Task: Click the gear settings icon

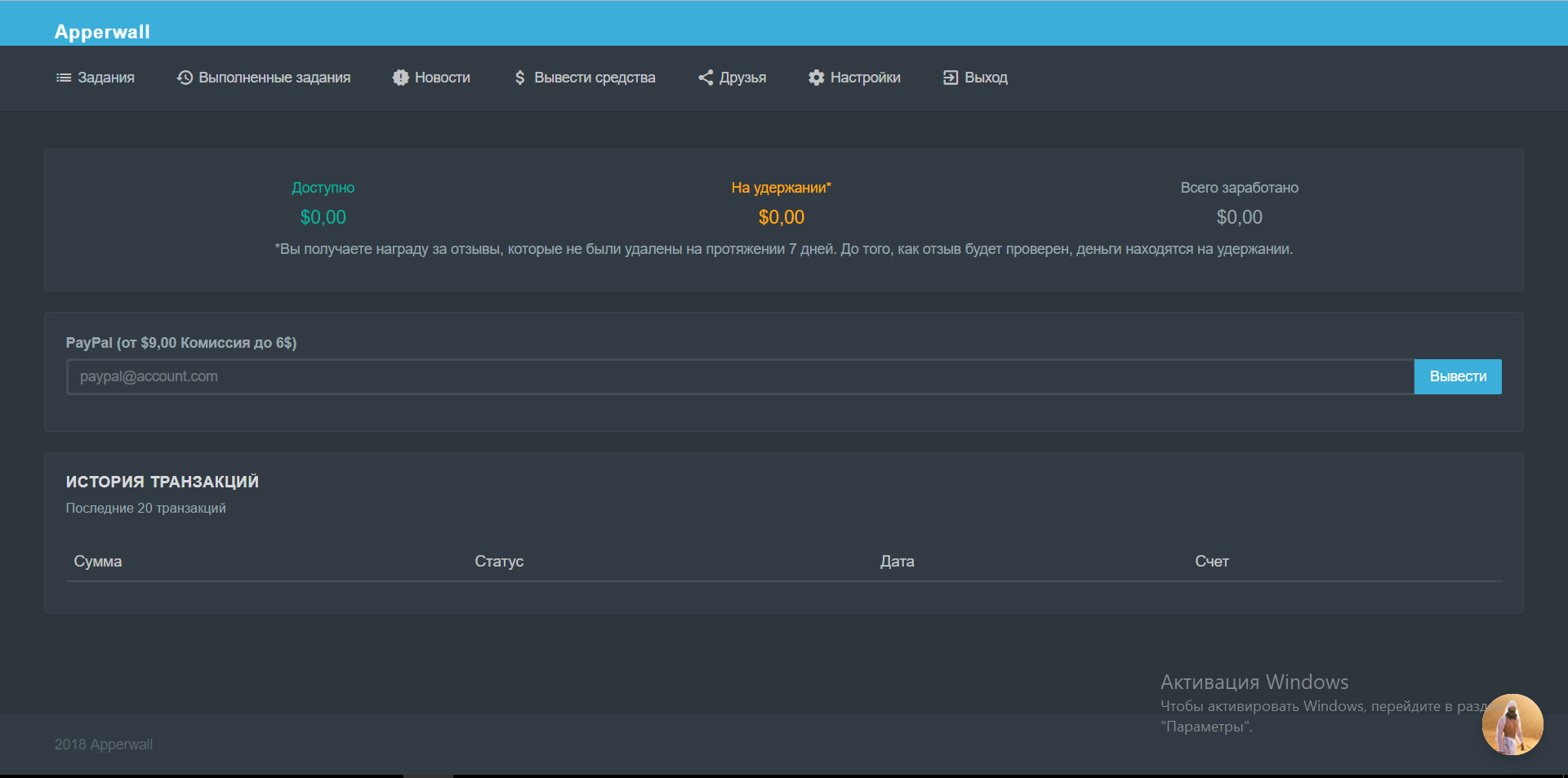Action: [x=817, y=78]
